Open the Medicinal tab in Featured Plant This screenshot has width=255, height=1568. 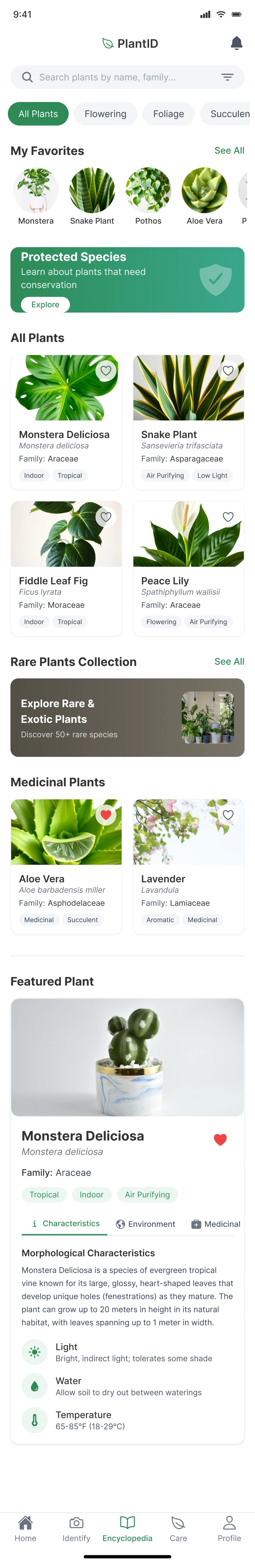coord(216,1223)
